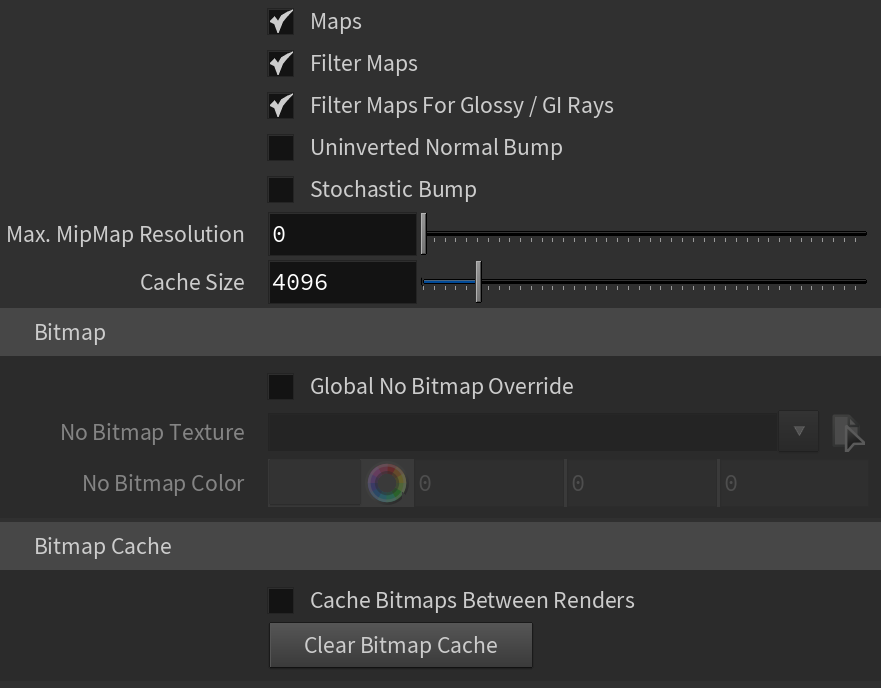Click the Cache Size slider handle
The image size is (881, 688).
coord(478,282)
